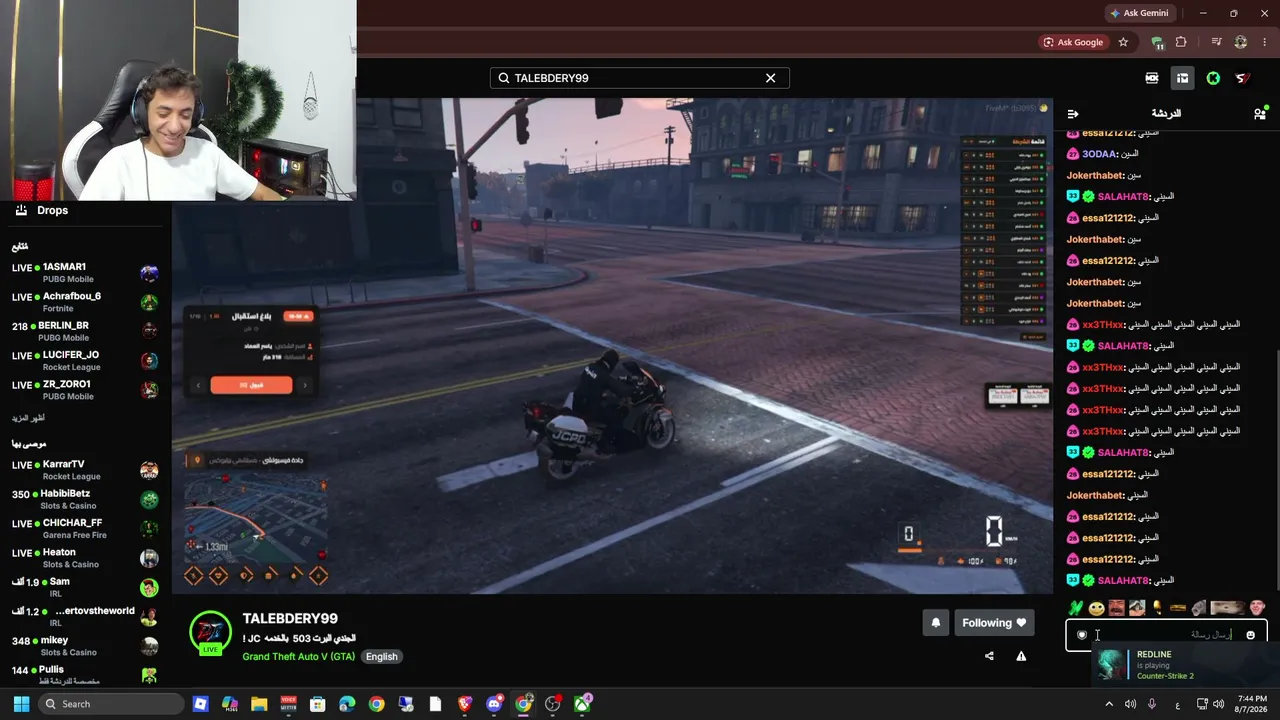Image resolution: width=1280 pixels, height=720 pixels.
Task: Click the highlighted store box icon in Kick header
Action: 1182,78
